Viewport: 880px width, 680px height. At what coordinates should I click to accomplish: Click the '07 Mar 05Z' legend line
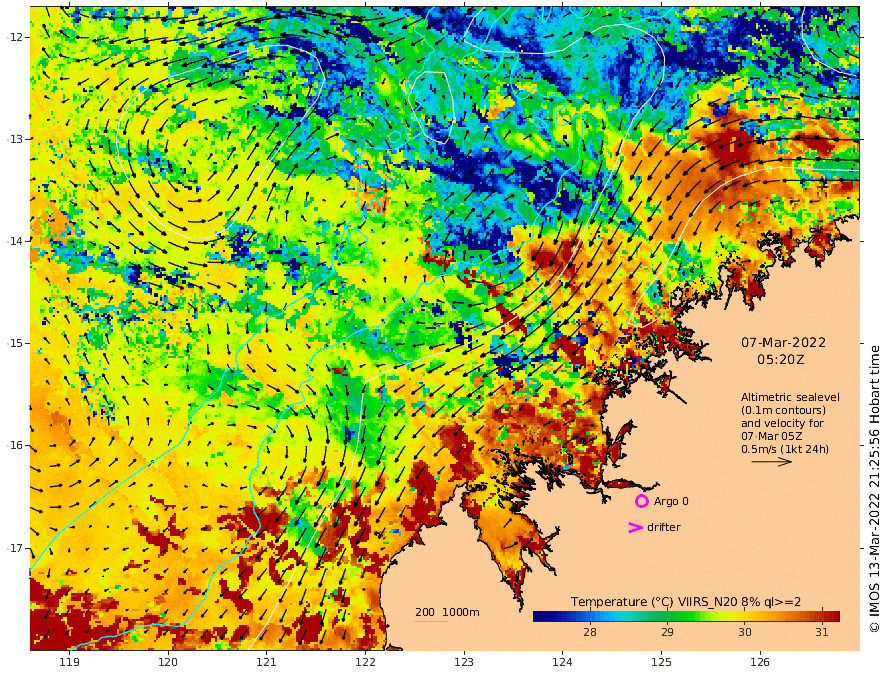pyautogui.click(x=772, y=436)
